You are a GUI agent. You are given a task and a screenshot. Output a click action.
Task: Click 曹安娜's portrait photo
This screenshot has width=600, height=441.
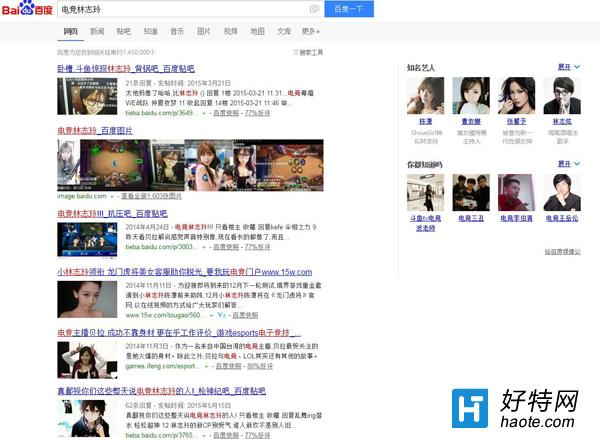(471, 95)
